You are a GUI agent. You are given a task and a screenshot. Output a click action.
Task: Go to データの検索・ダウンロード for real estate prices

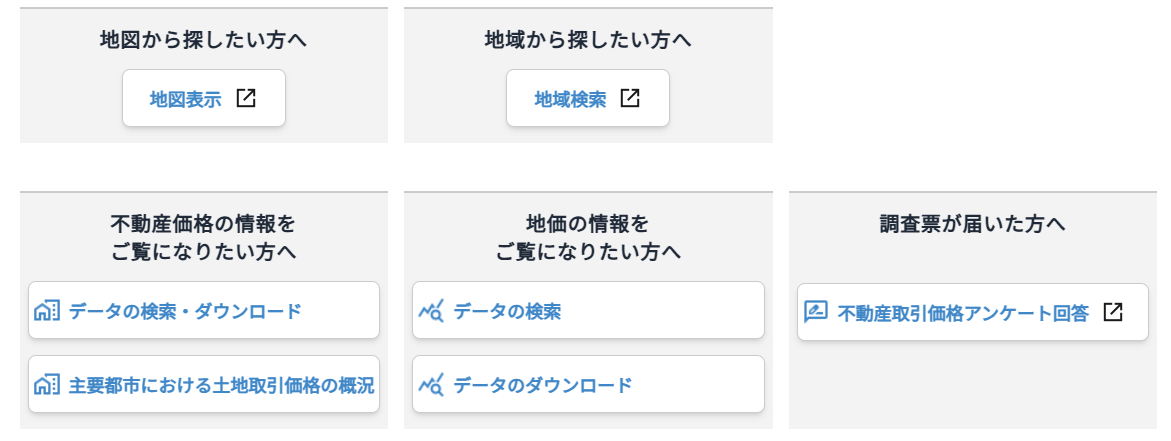click(185, 311)
